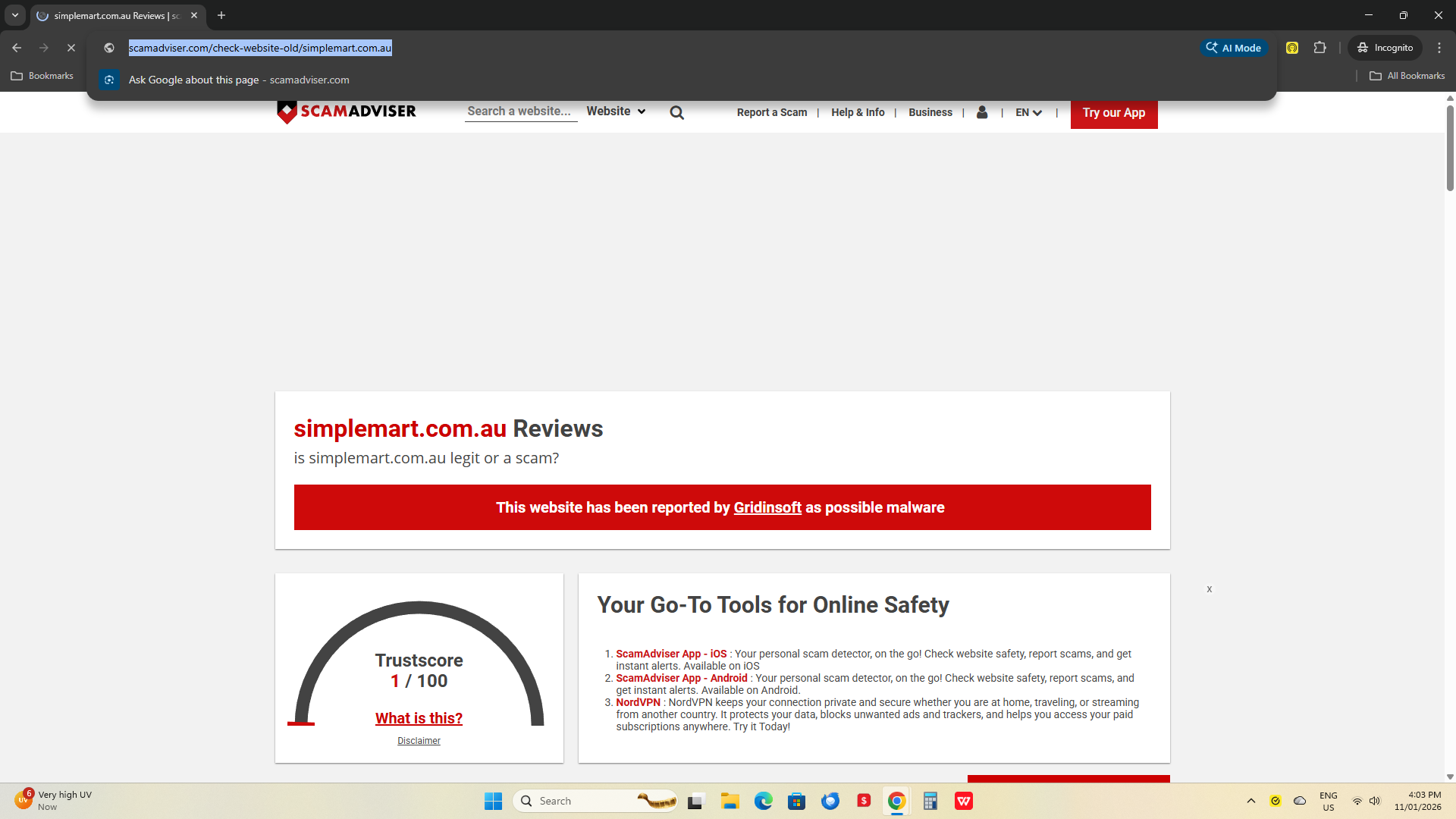Open the Very high UV weather widget
The width and height of the screenshot is (1456, 819).
click(x=53, y=801)
